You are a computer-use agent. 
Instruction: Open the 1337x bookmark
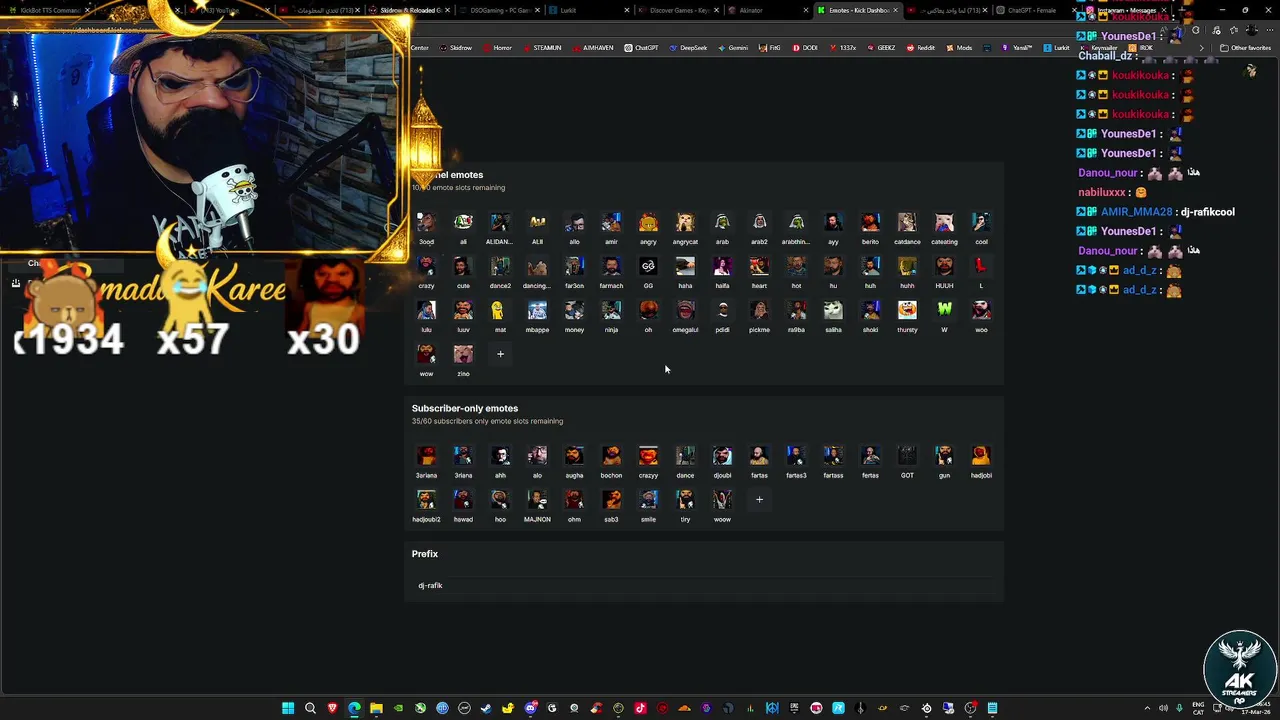click(x=842, y=48)
